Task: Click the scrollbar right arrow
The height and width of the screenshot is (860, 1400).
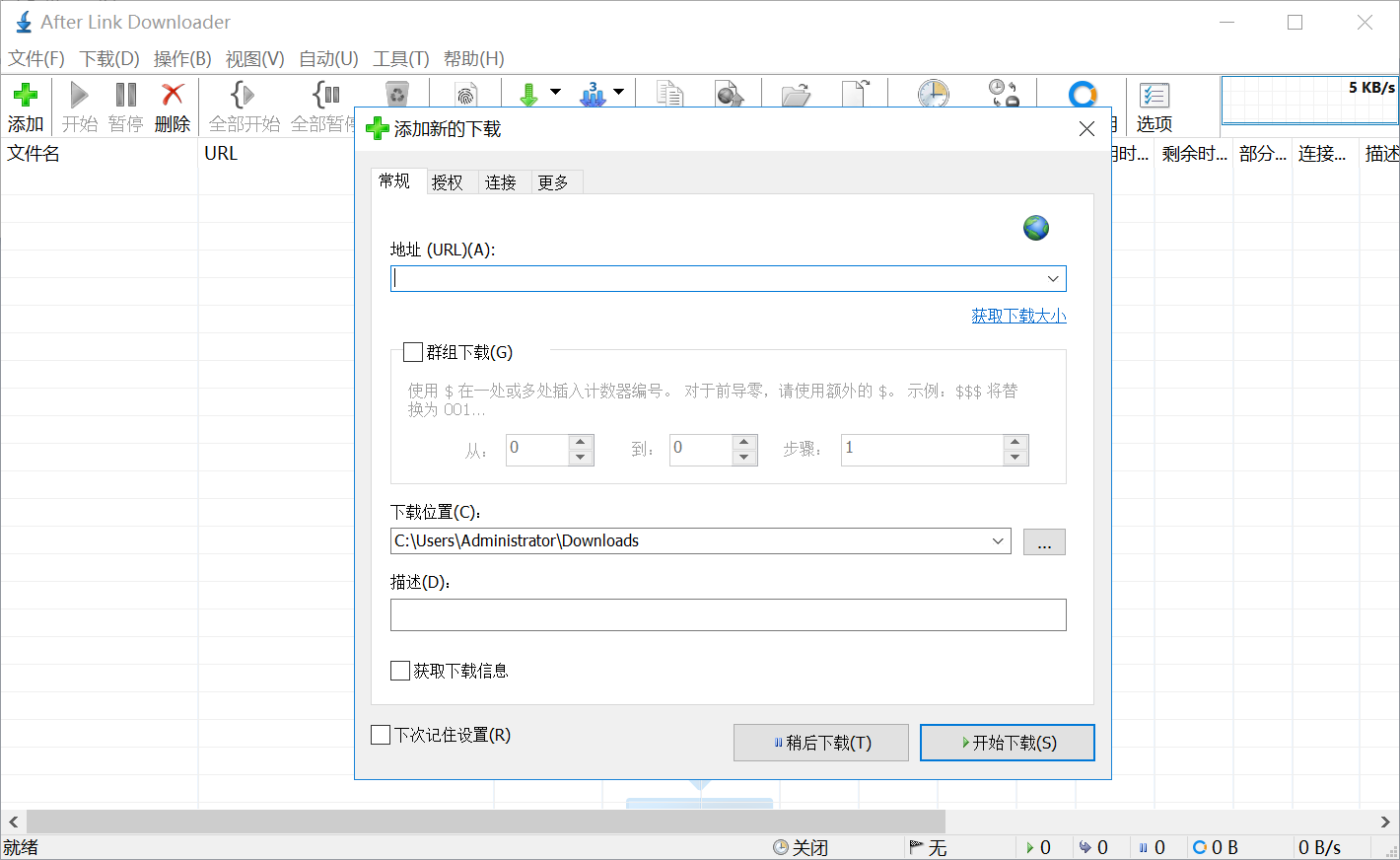Action: point(1385,822)
